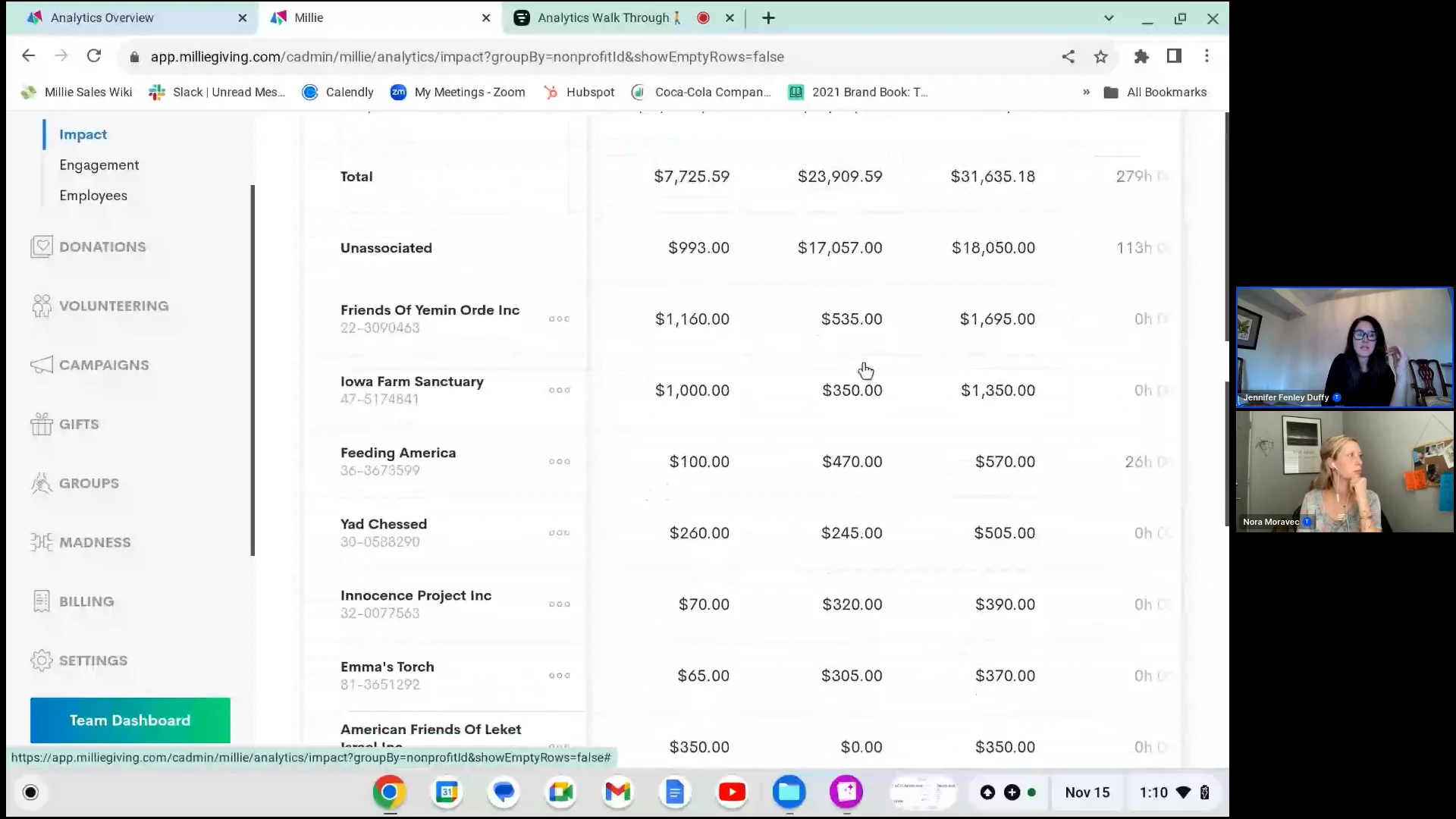Switch to the Analytics Walk Through tab
1456x819 pixels.
599,17
